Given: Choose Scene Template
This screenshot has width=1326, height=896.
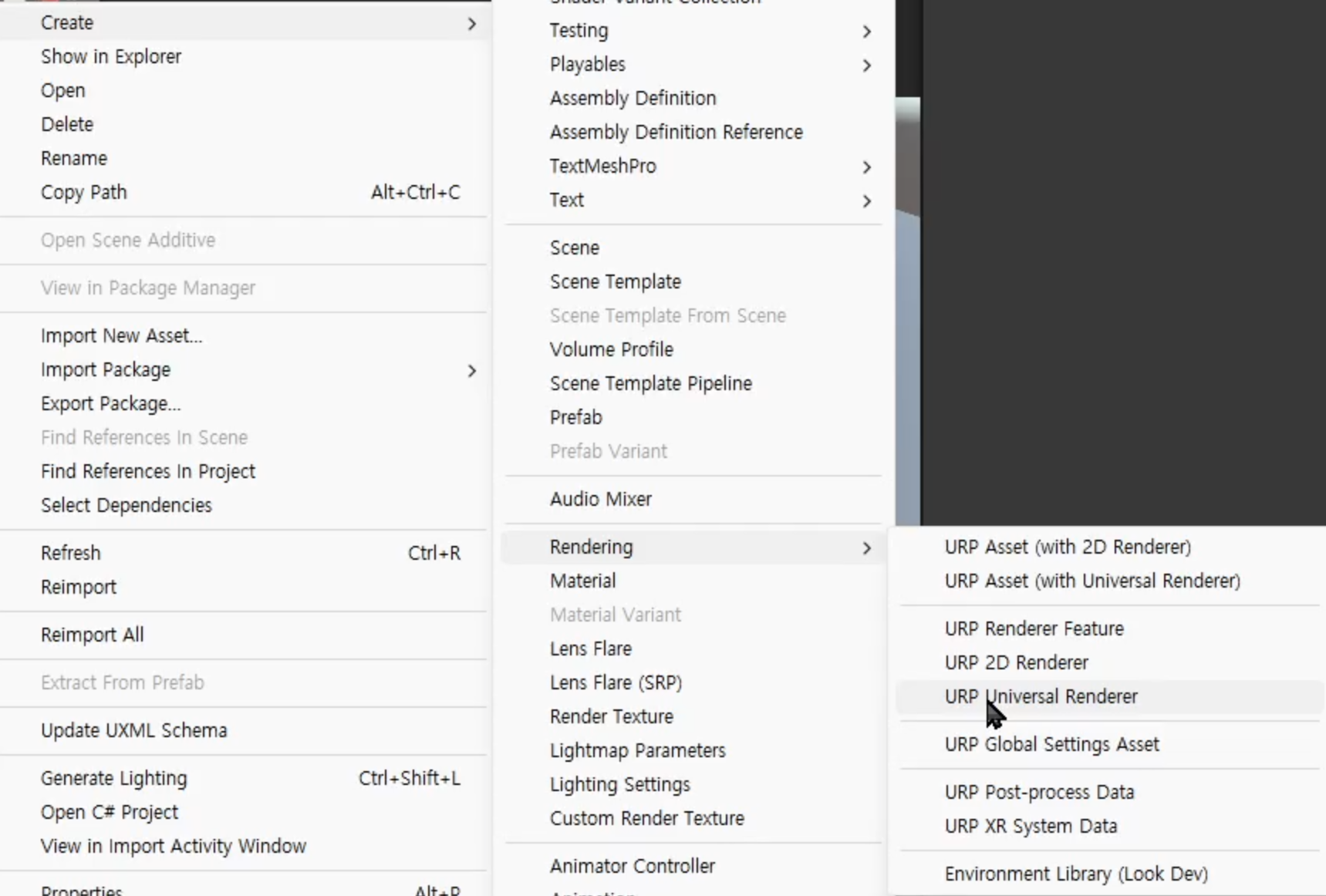Looking at the screenshot, I should click(693, 282).
